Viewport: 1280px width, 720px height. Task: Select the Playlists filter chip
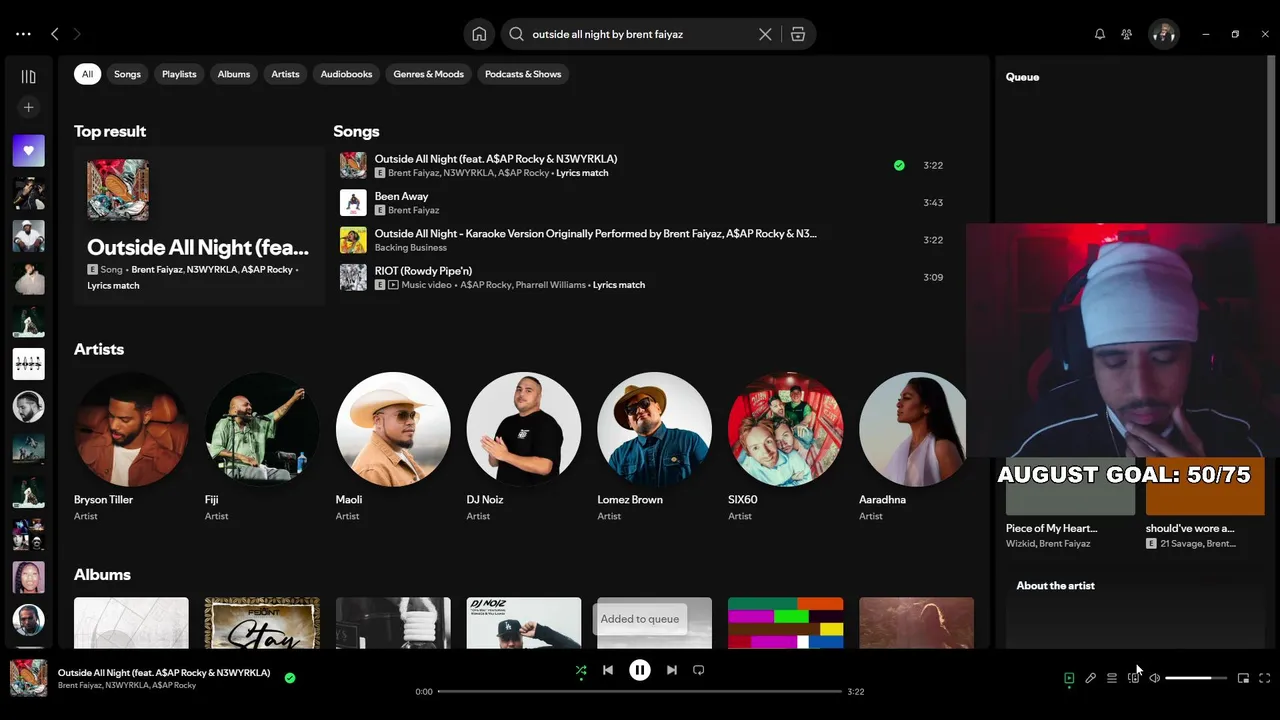[x=179, y=74]
